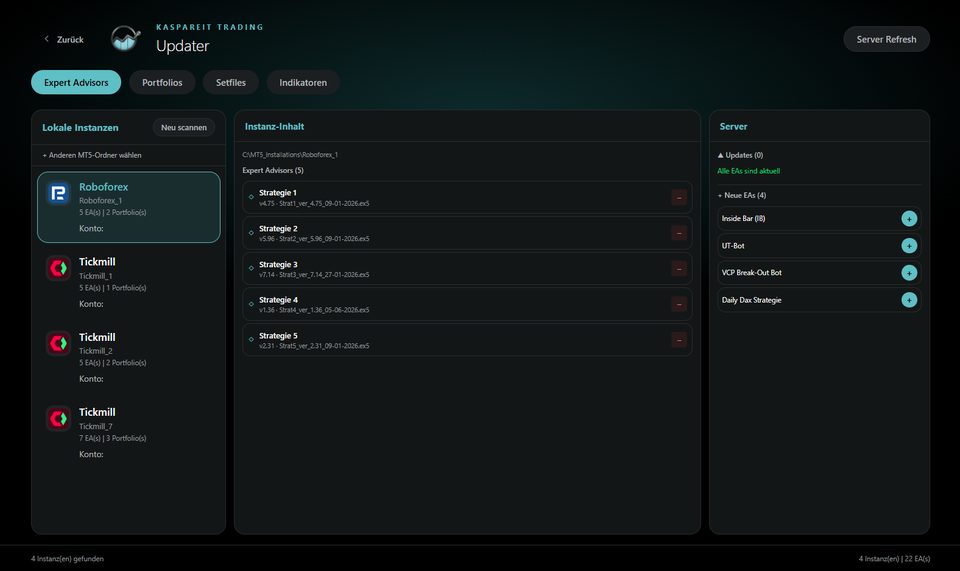The width and height of the screenshot is (960, 571).
Task: Switch to the Expert Advisors tab
Action: click(76, 83)
